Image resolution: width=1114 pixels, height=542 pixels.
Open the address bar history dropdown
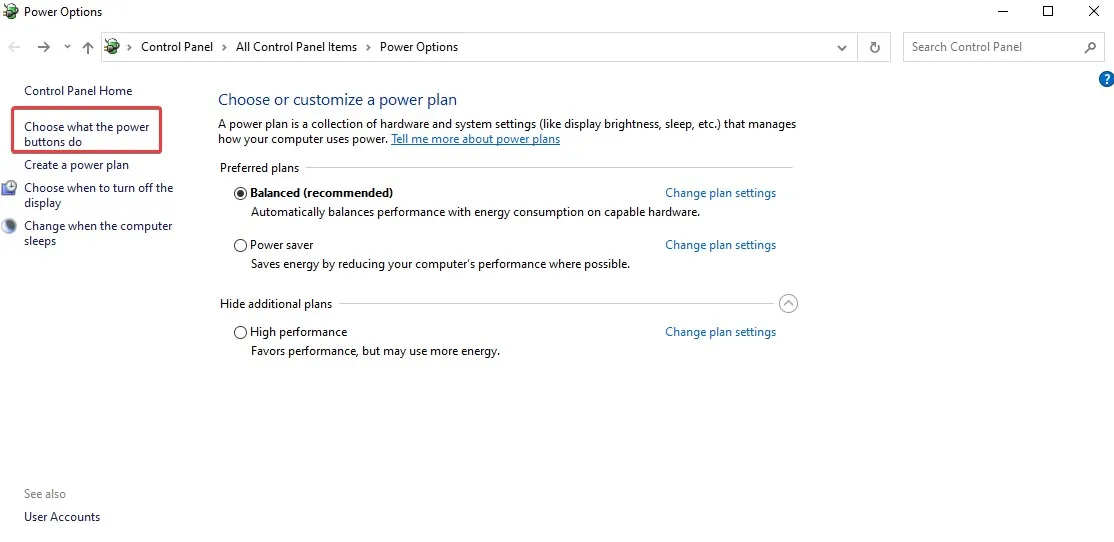(843, 47)
